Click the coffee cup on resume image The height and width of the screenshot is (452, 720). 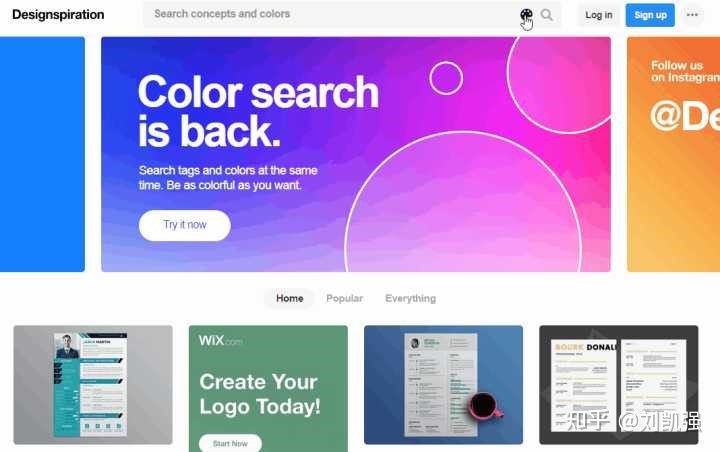(484, 406)
